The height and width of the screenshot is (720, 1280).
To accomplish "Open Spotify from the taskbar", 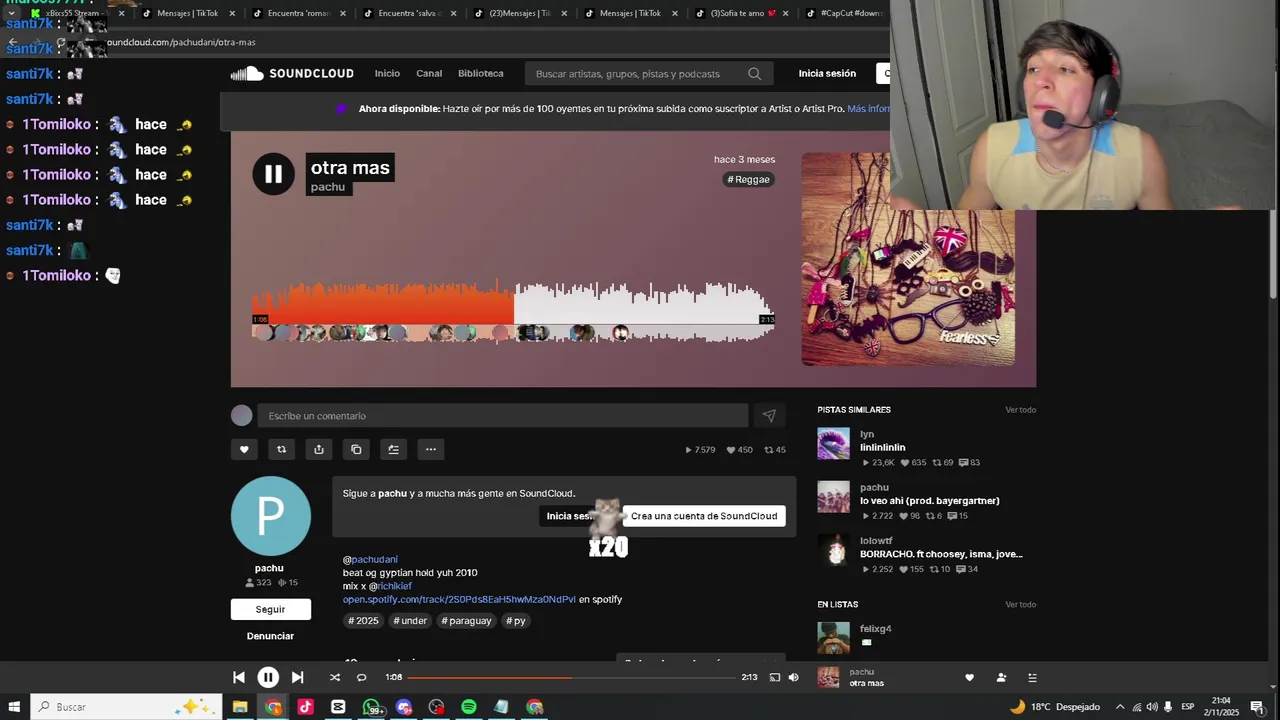I will (x=469, y=707).
